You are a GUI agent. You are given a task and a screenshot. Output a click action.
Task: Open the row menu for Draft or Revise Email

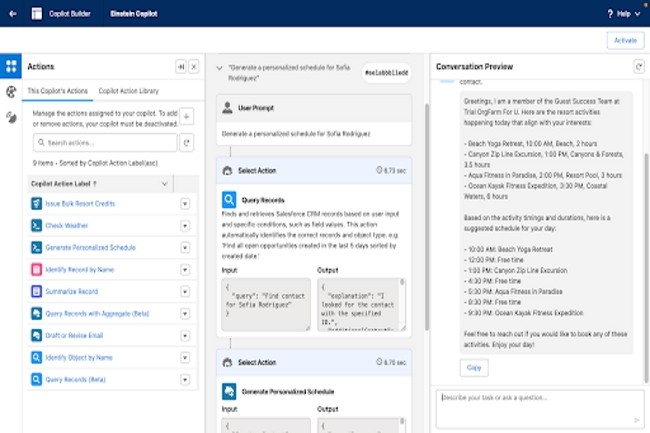(185, 336)
